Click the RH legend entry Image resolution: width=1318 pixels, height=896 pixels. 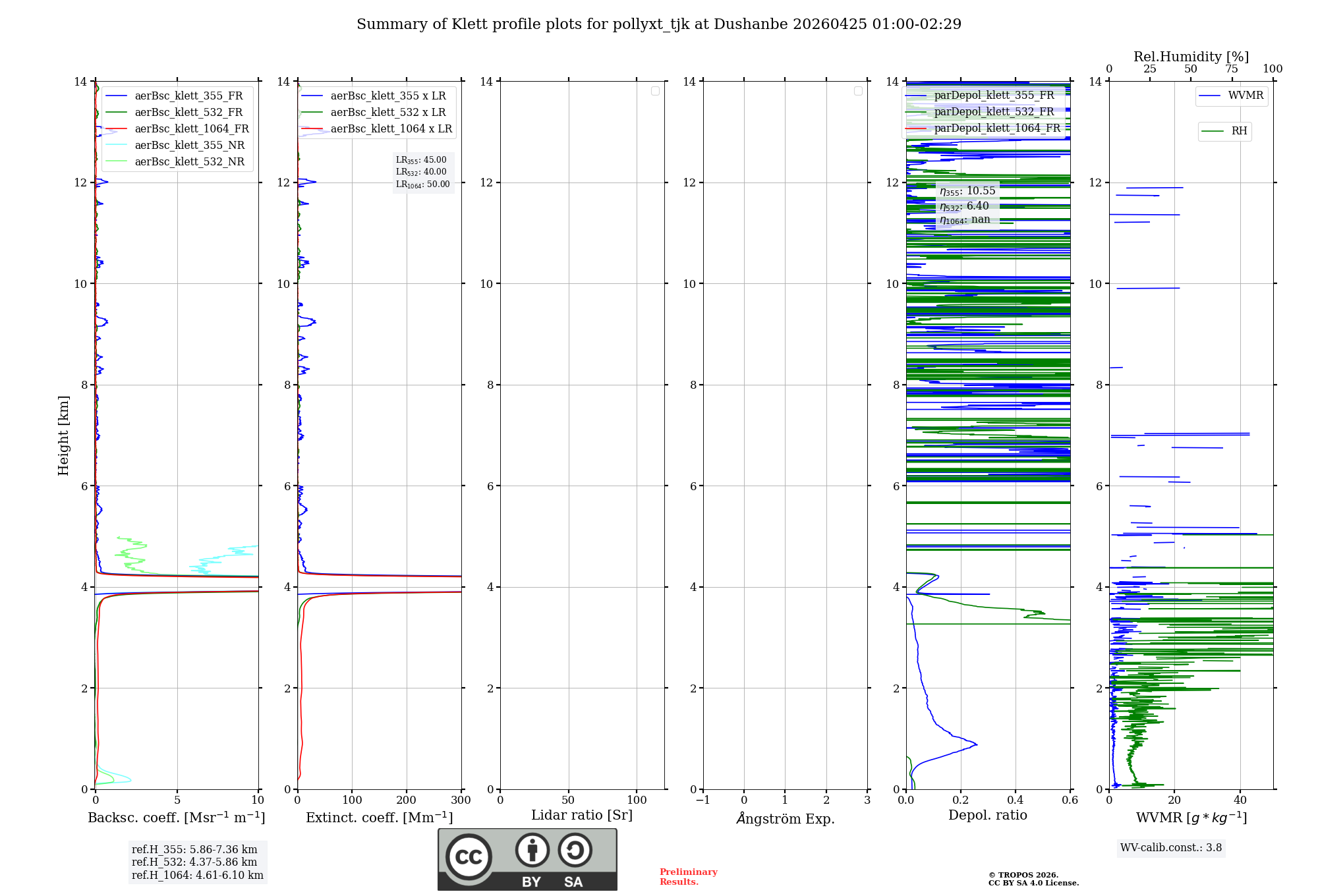pos(1239,131)
